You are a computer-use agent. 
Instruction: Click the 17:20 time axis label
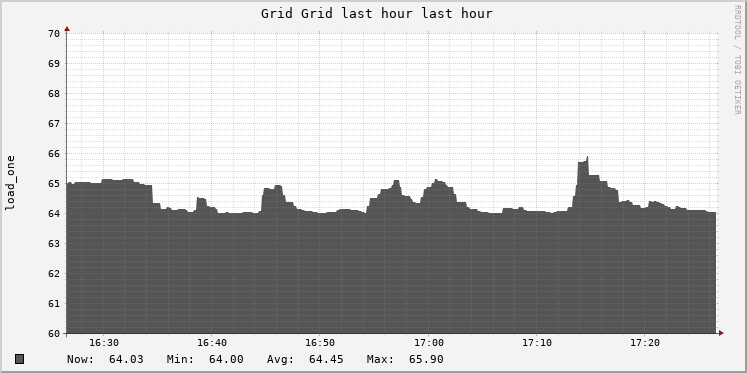tap(645, 343)
